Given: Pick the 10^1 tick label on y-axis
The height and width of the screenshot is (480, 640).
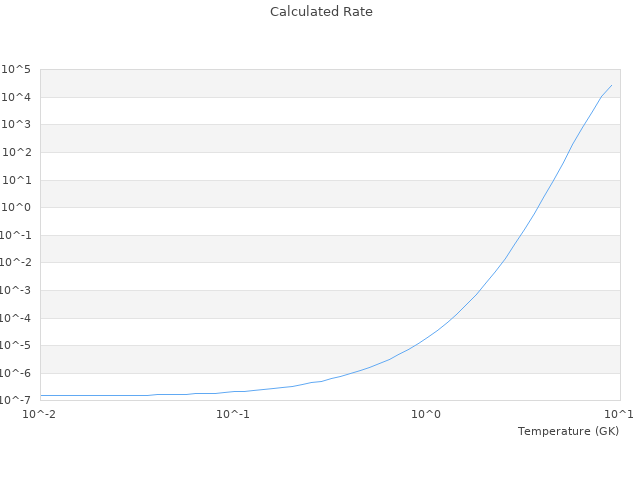Looking at the screenshot, I should pos(16,180).
